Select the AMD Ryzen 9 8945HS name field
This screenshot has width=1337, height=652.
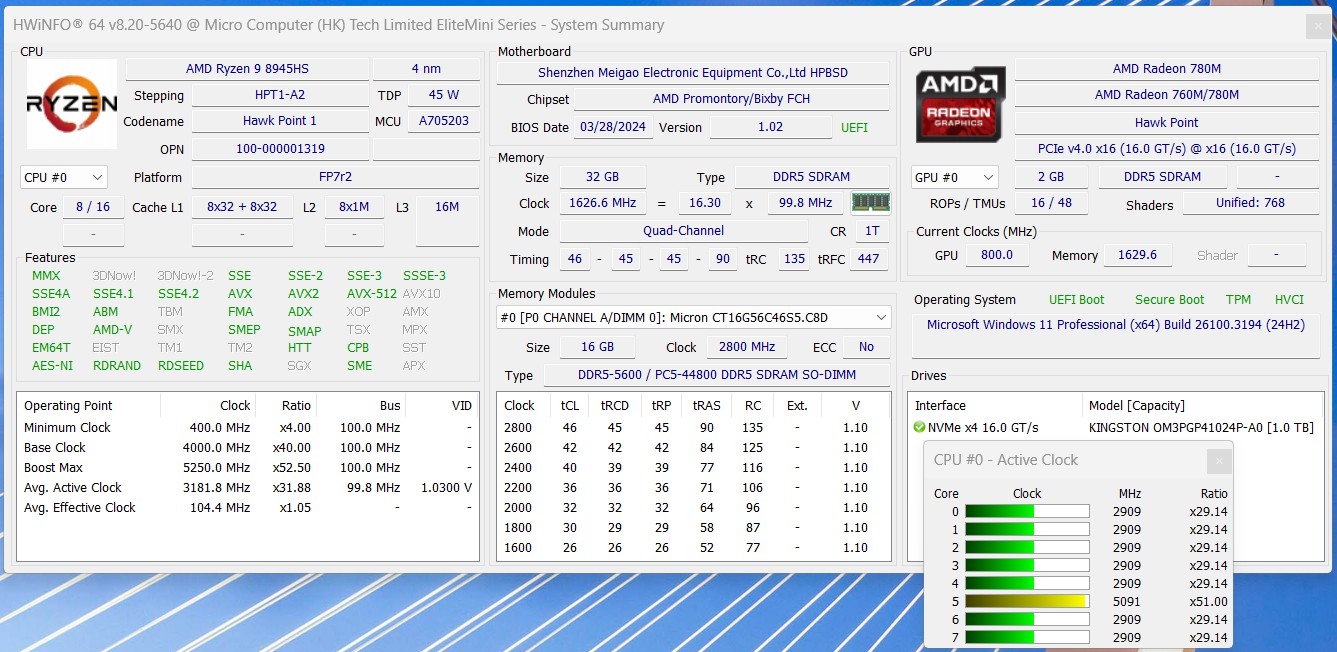pyautogui.click(x=247, y=69)
